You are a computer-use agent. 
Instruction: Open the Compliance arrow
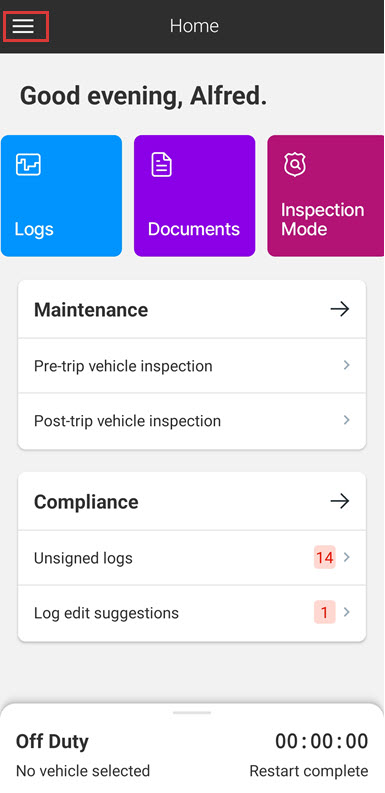339,501
